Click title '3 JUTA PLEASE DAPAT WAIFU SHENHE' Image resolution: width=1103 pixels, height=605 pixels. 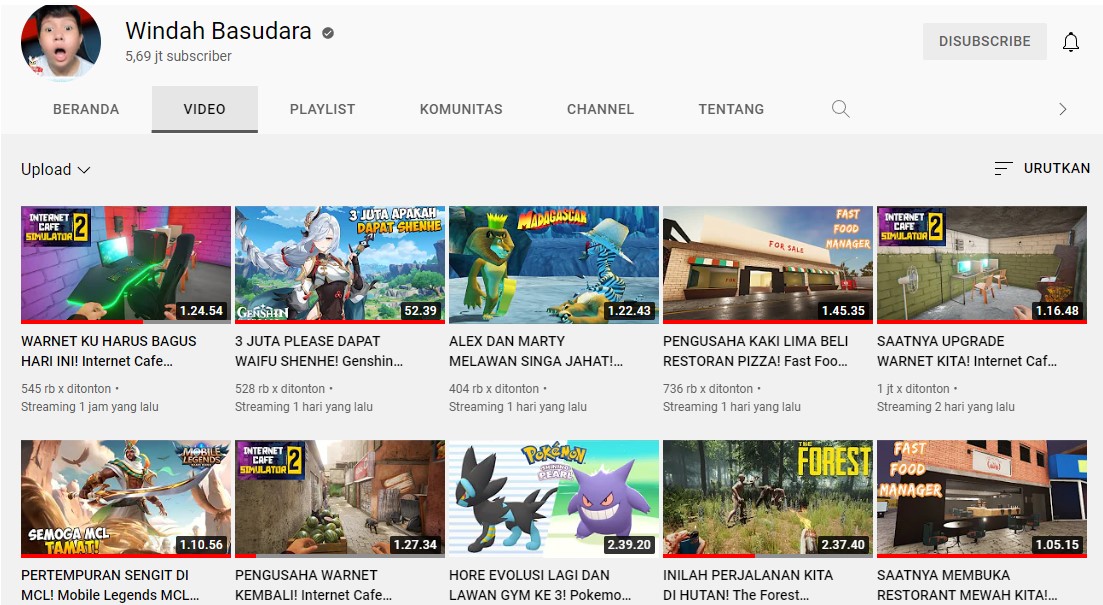click(319, 351)
